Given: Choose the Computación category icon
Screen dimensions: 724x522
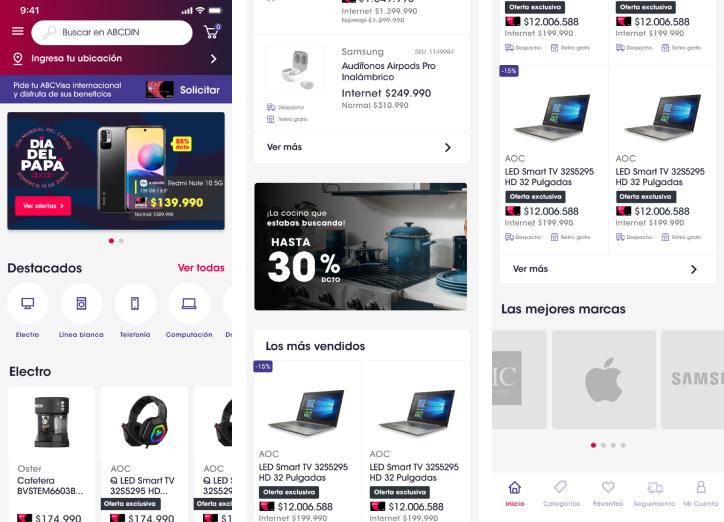Looking at the screenshot, I should pos(189,303).
